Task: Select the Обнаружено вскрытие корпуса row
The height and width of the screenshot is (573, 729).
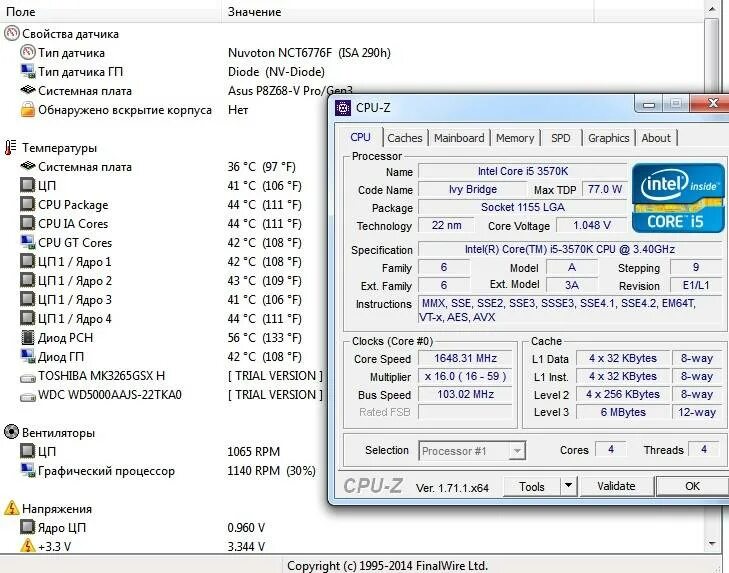Action: 163,110
